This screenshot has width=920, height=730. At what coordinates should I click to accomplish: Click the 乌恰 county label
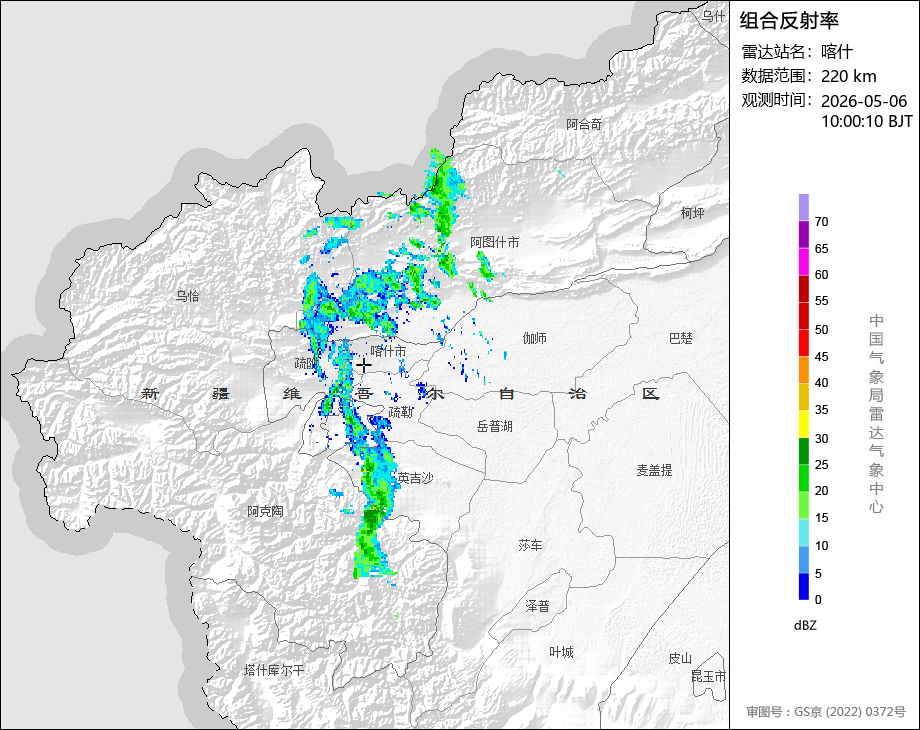point(188,296)
